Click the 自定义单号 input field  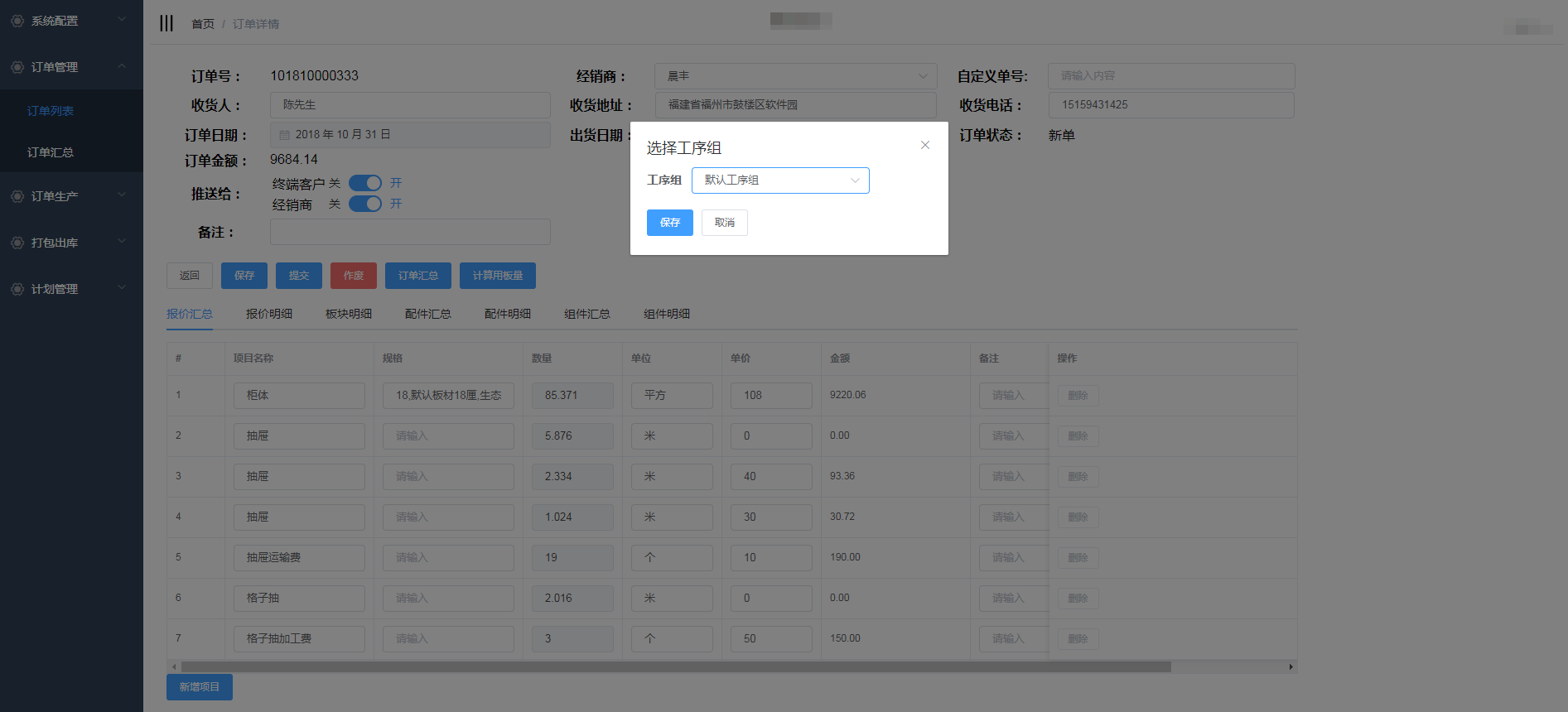click(x=1170, y=76)
